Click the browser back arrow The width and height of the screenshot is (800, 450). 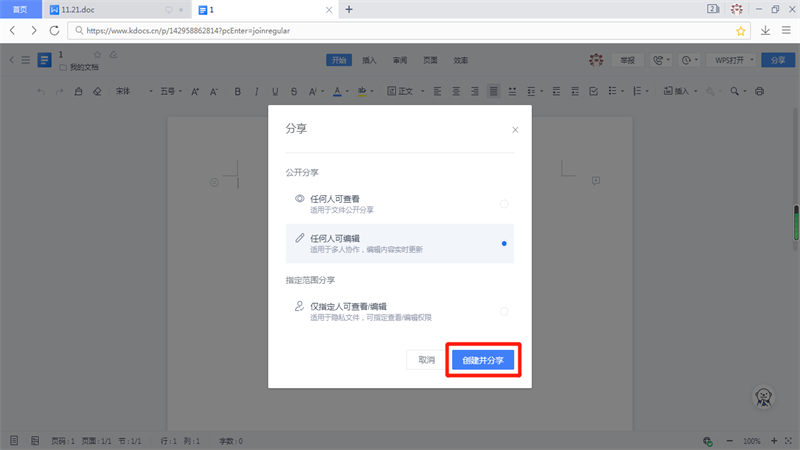click(13, 31)
